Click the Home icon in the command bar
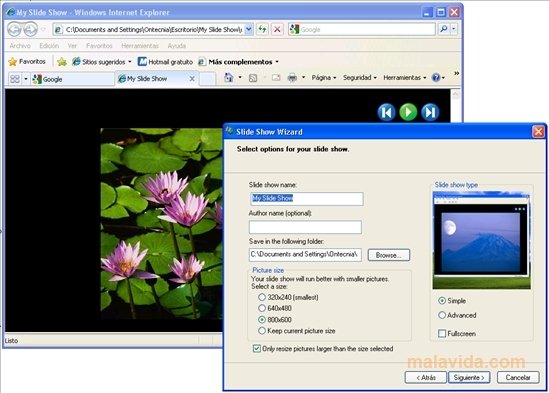 pyautogui.click(x=229, y=77)
